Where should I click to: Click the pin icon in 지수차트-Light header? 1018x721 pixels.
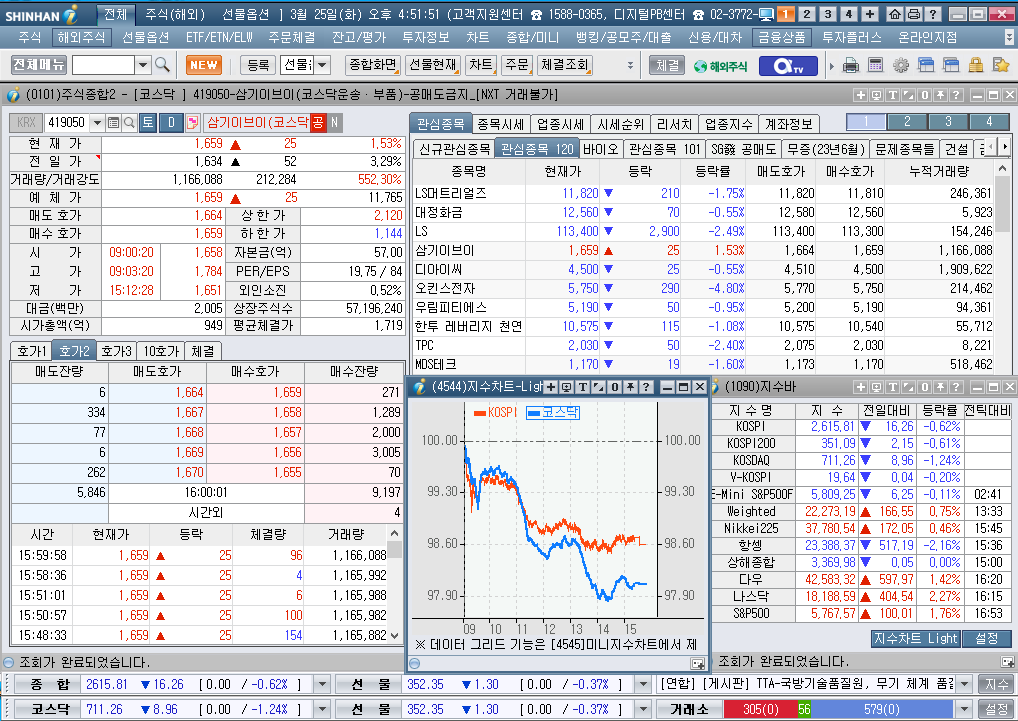tap(630, 387)
